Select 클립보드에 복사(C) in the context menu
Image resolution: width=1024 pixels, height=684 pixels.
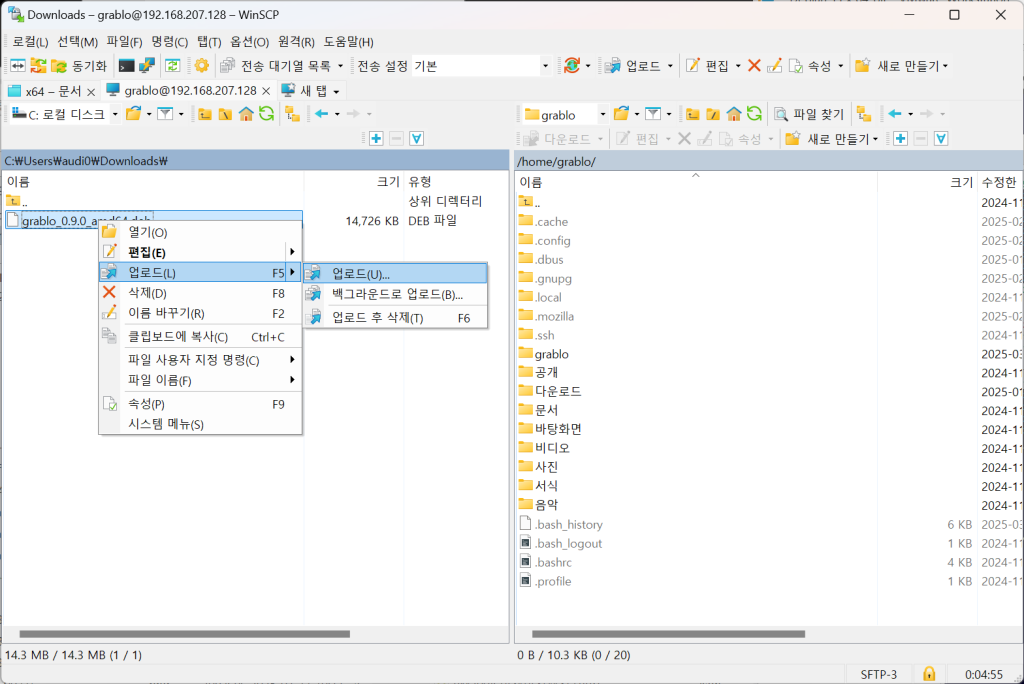(x=200, y=337)
